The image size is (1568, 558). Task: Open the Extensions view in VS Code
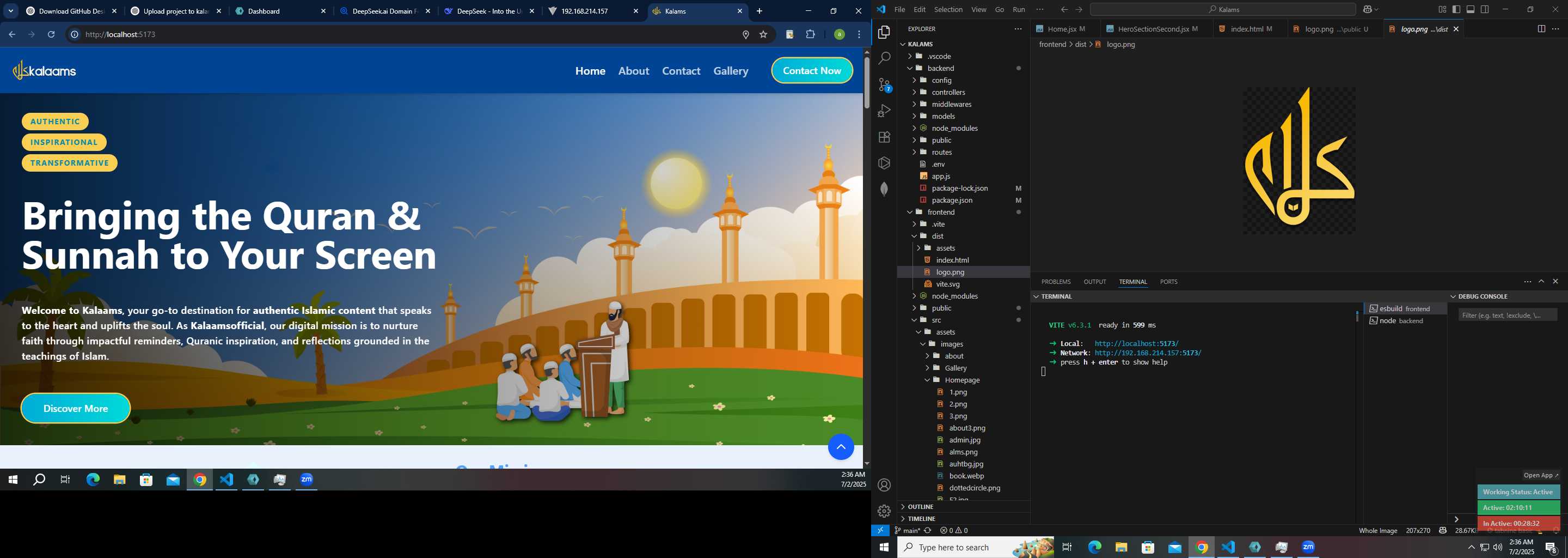(x=884, y=137)
